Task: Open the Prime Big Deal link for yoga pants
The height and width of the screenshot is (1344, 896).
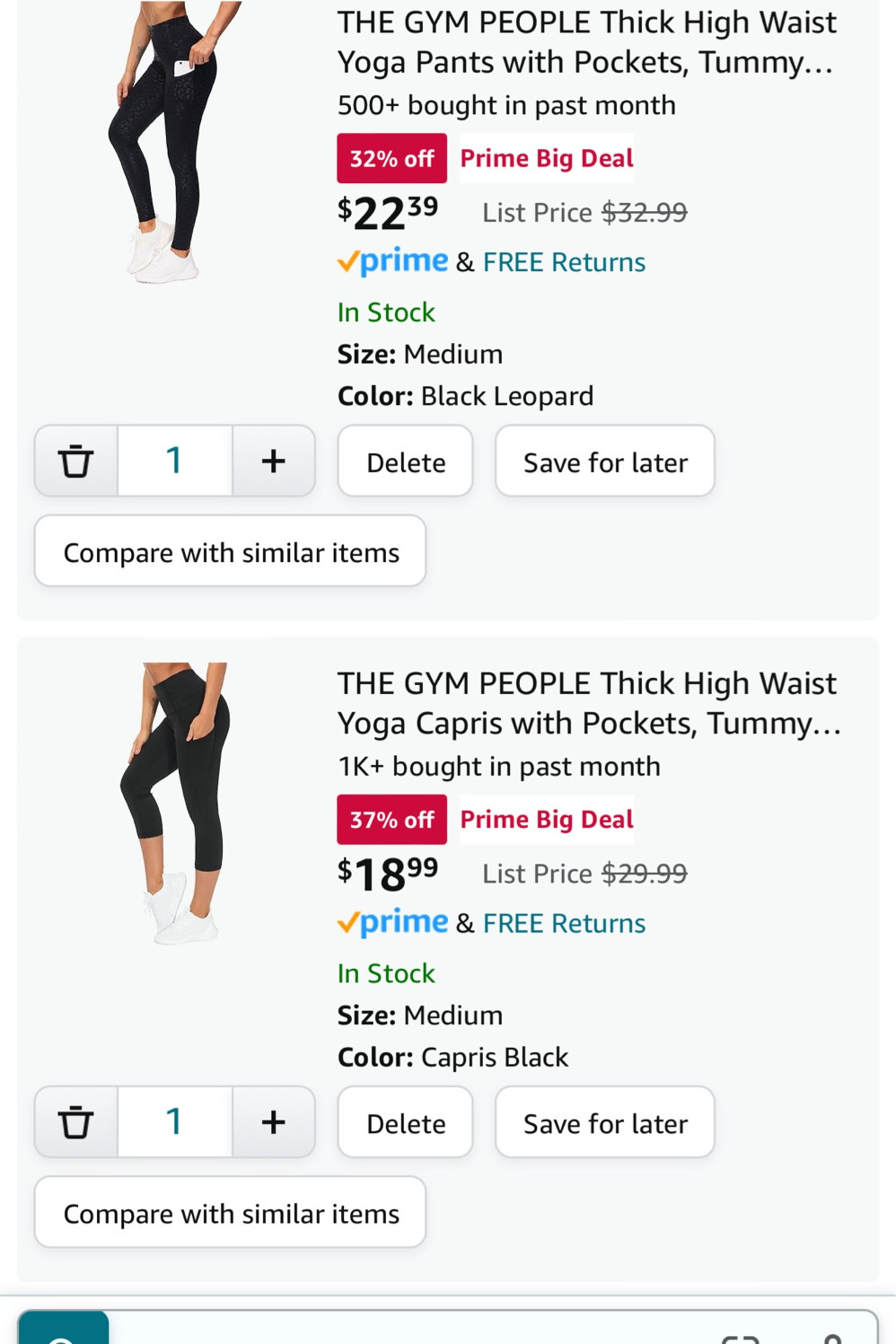Action: click(546, 157)
